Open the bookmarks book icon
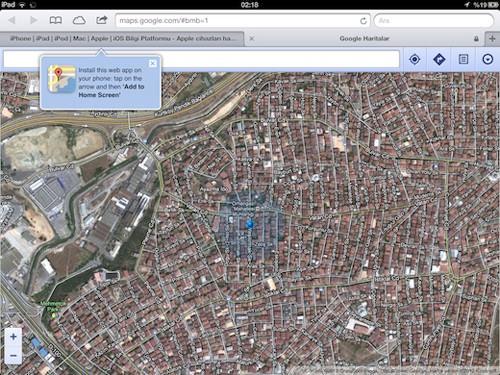Image resolution: width=500 pixels, height=375 pixels. 56,20
